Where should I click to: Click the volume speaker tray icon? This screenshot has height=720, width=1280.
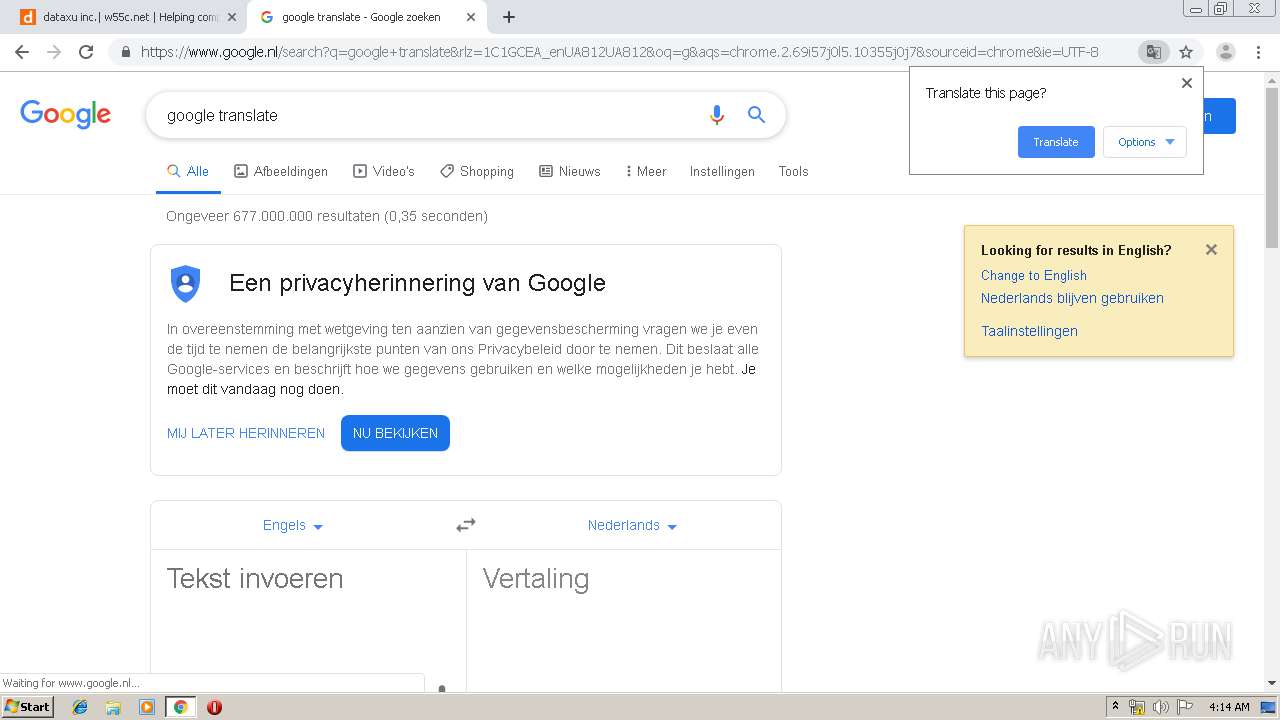[1161, 707]
